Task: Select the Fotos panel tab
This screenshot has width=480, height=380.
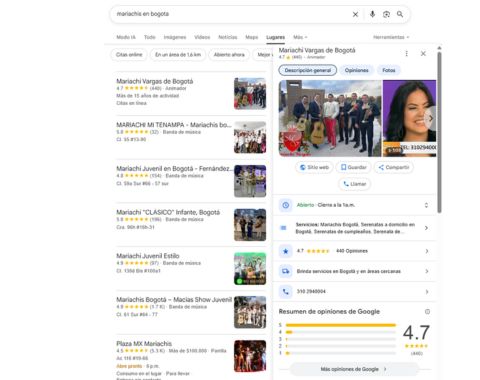Action: pyautogui.click(x=389, y=70)
